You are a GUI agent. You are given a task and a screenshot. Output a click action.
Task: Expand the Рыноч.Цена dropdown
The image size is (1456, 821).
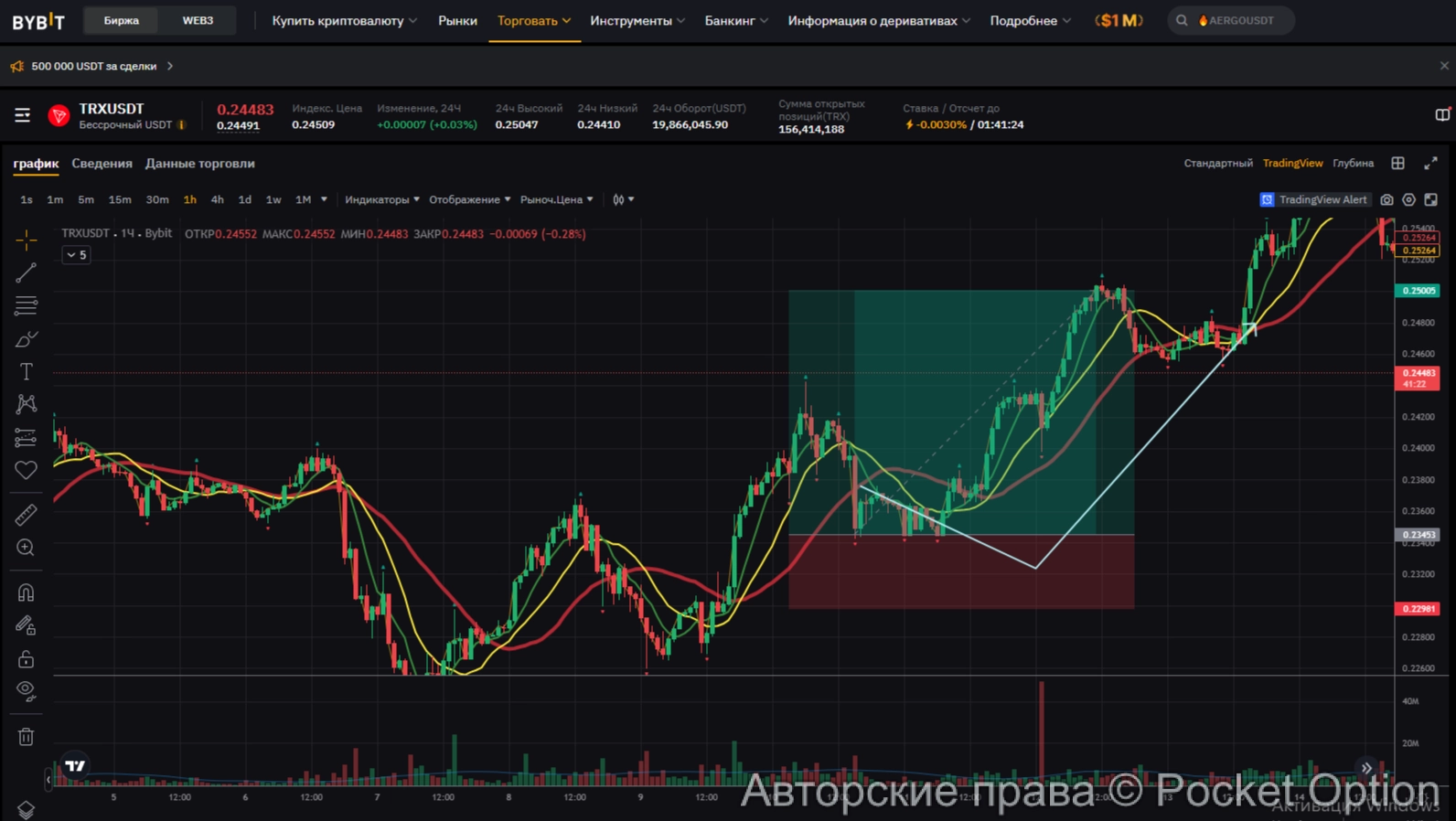(556, 199)
